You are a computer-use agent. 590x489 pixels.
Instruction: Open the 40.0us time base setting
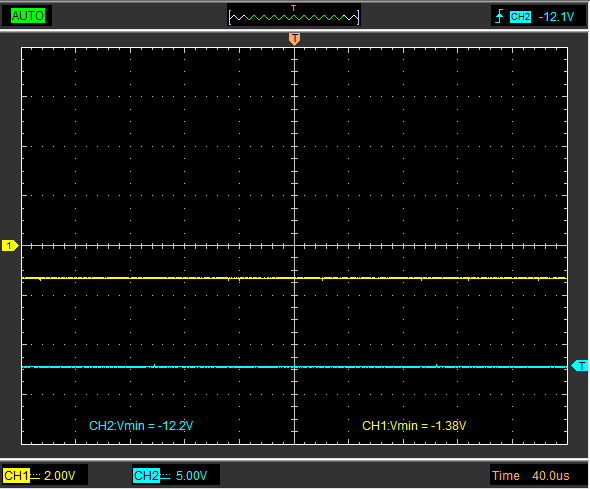[x=550, y=475]
